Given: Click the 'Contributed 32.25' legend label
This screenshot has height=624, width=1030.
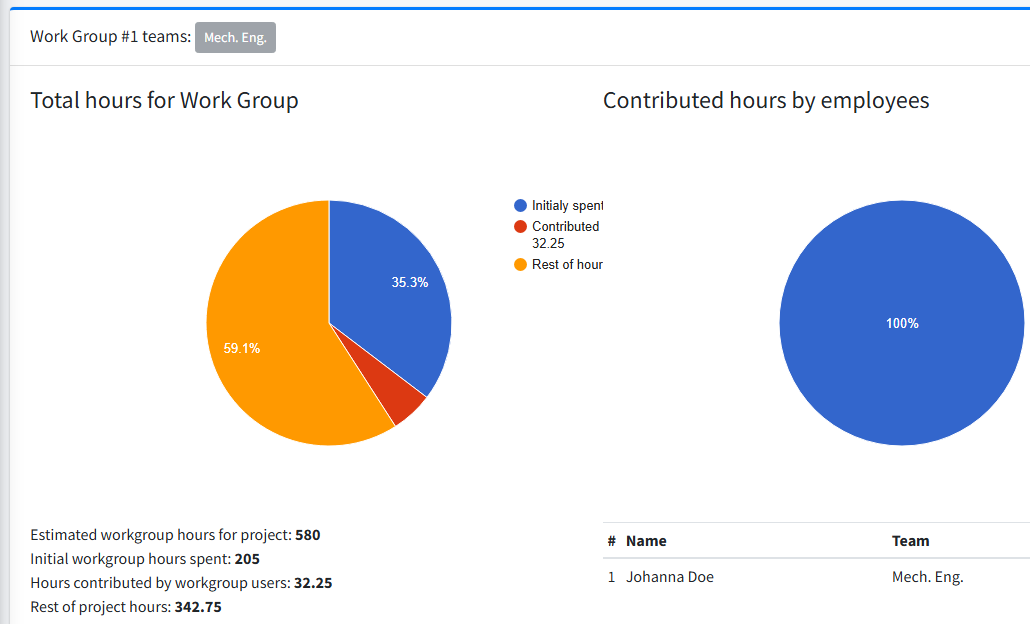Looking at the screenshot, I should tap(565, 234).
